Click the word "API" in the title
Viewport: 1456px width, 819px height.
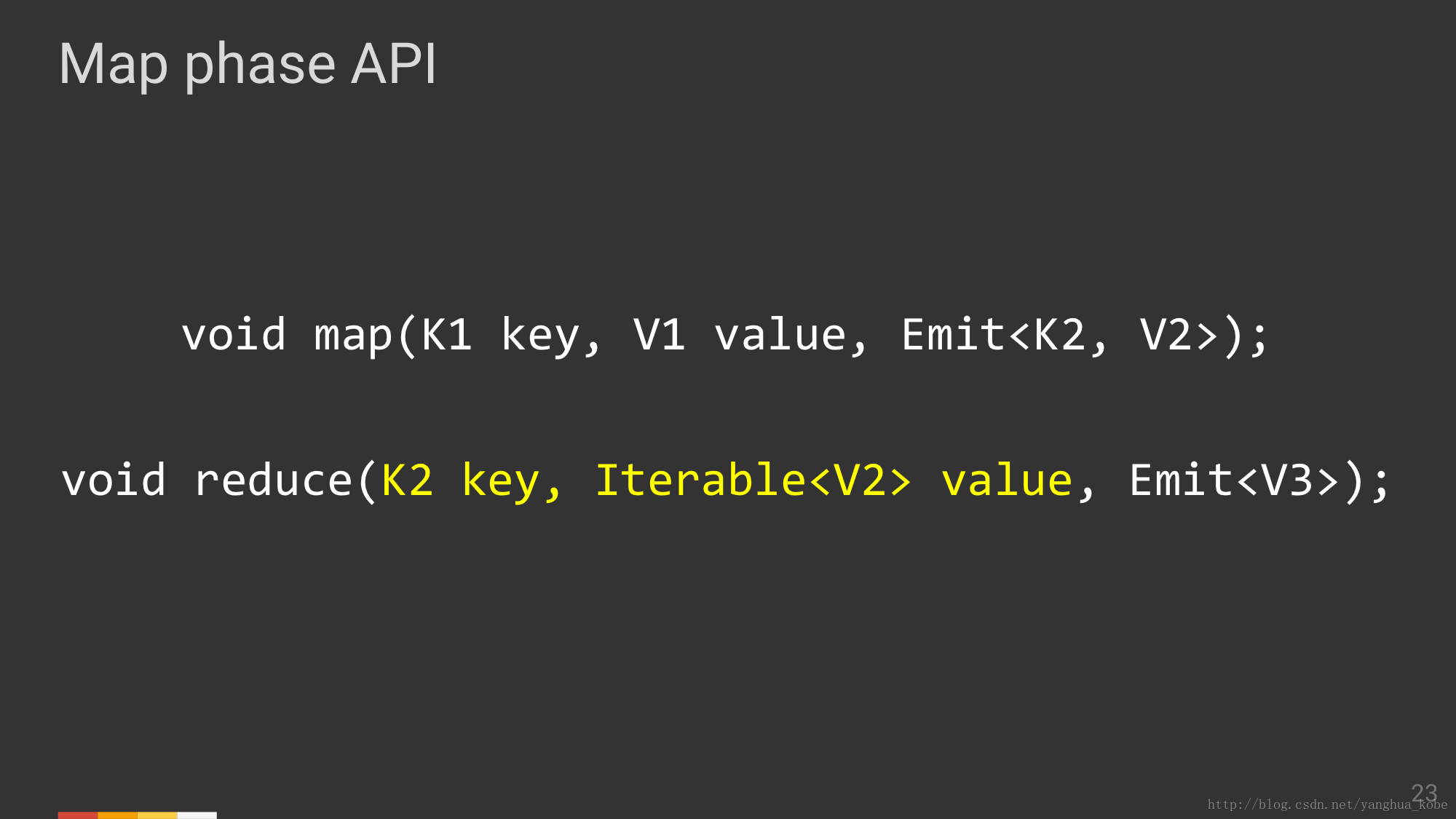coord(393,64)
